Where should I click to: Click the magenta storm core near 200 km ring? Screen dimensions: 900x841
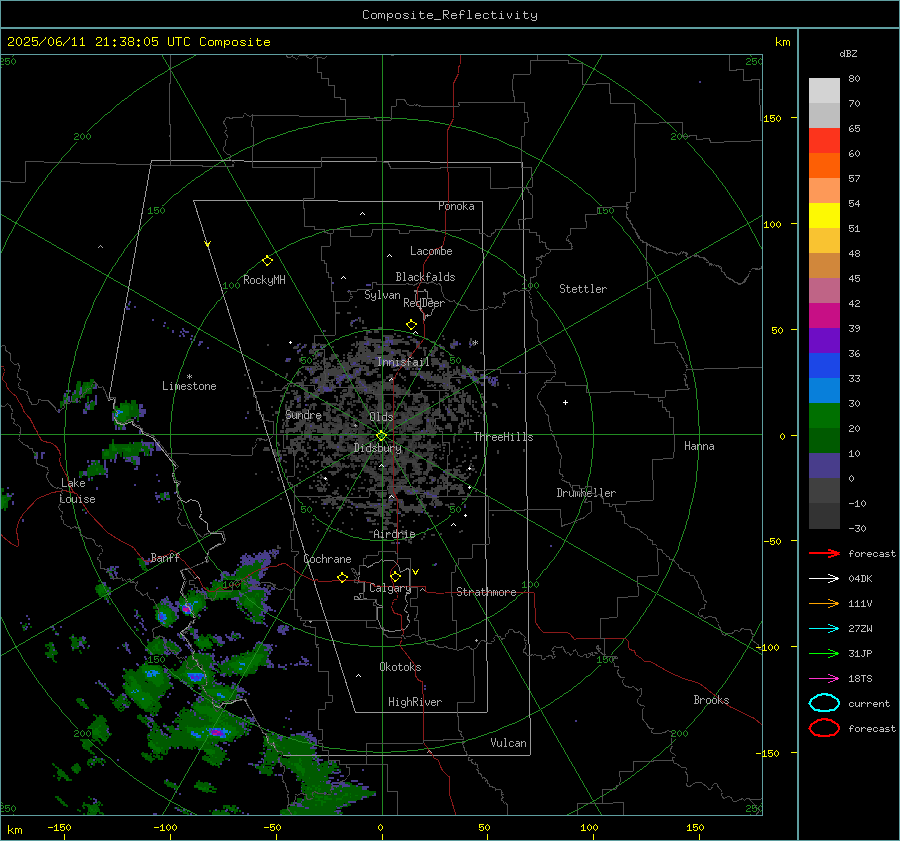(x=216, y=732)
